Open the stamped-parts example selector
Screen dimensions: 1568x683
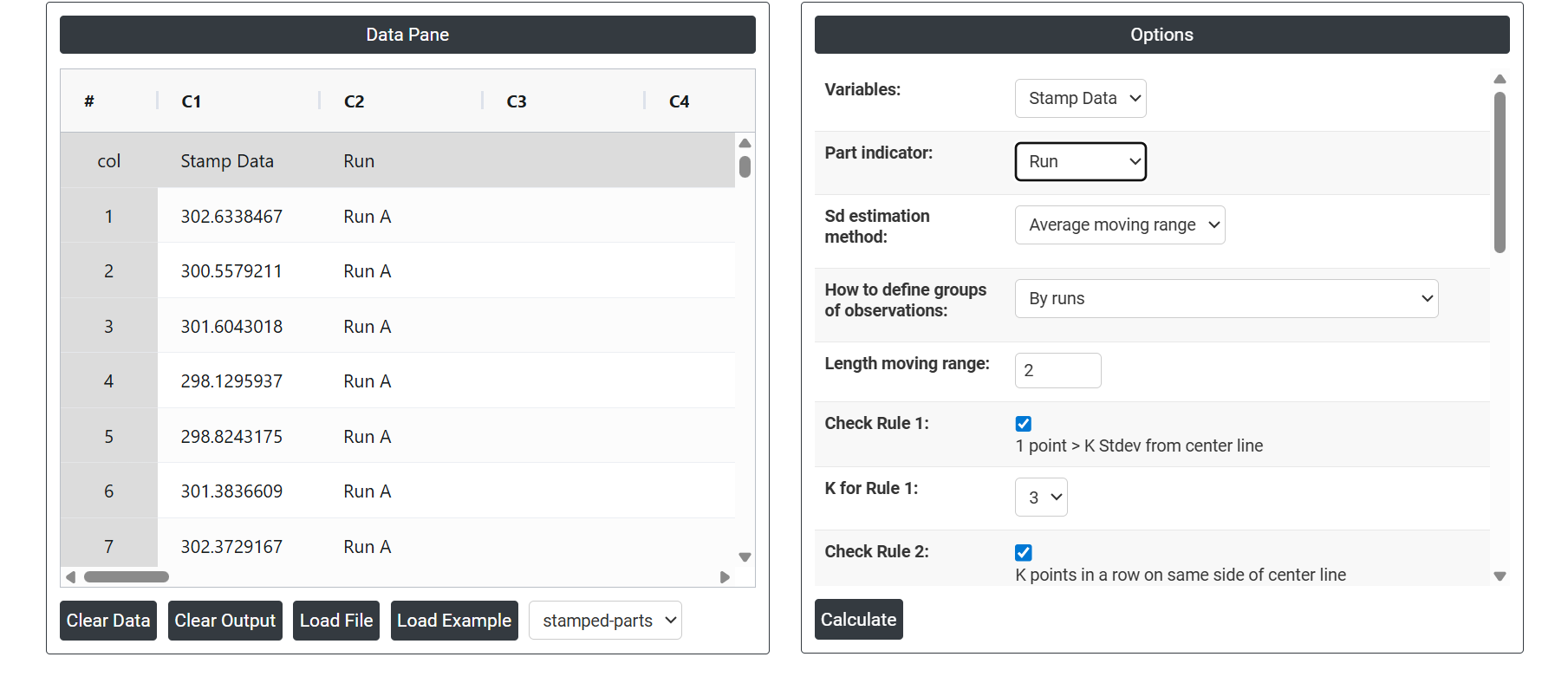pos(605,621)
